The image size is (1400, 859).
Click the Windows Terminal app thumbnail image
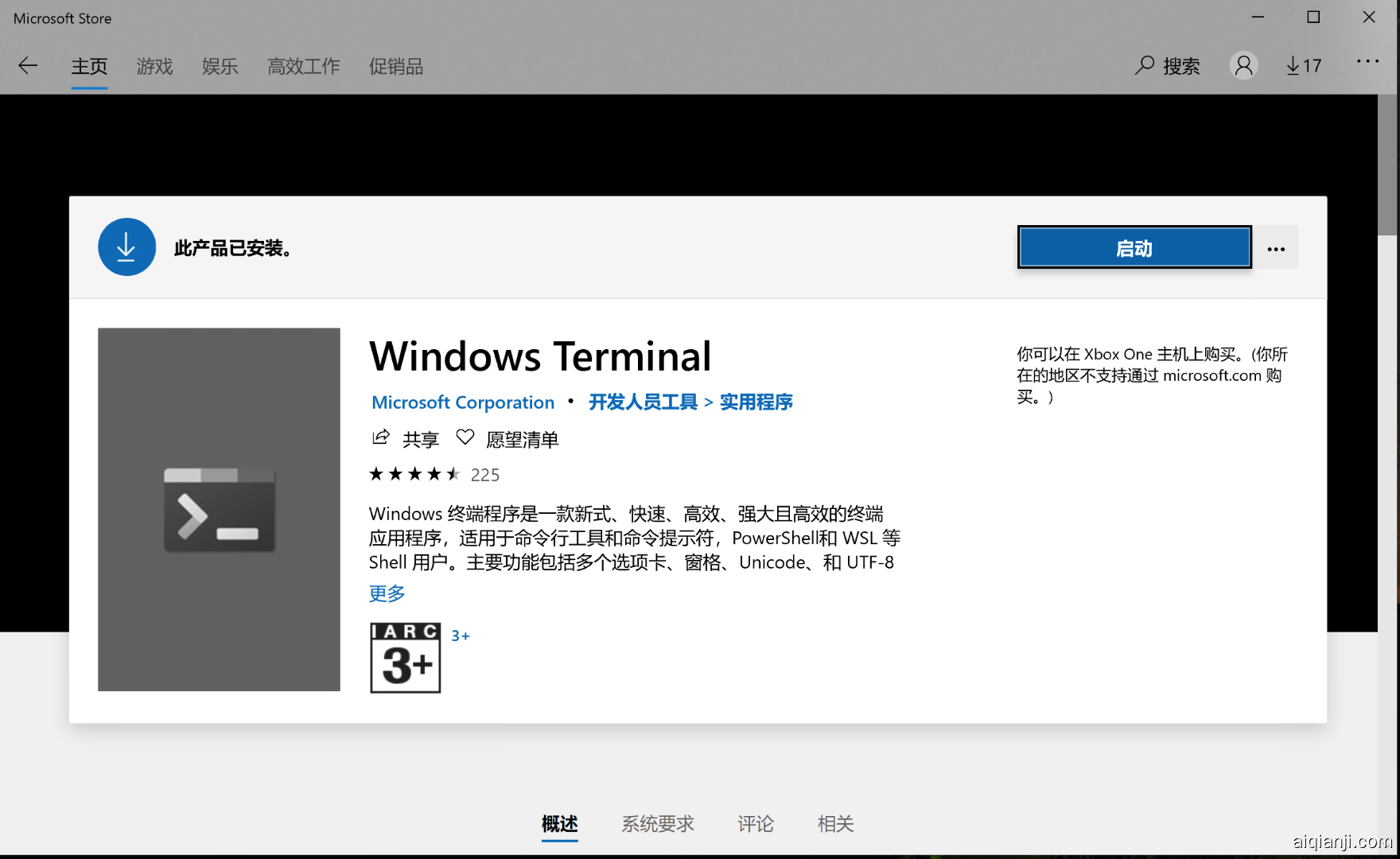coord(219,509)
